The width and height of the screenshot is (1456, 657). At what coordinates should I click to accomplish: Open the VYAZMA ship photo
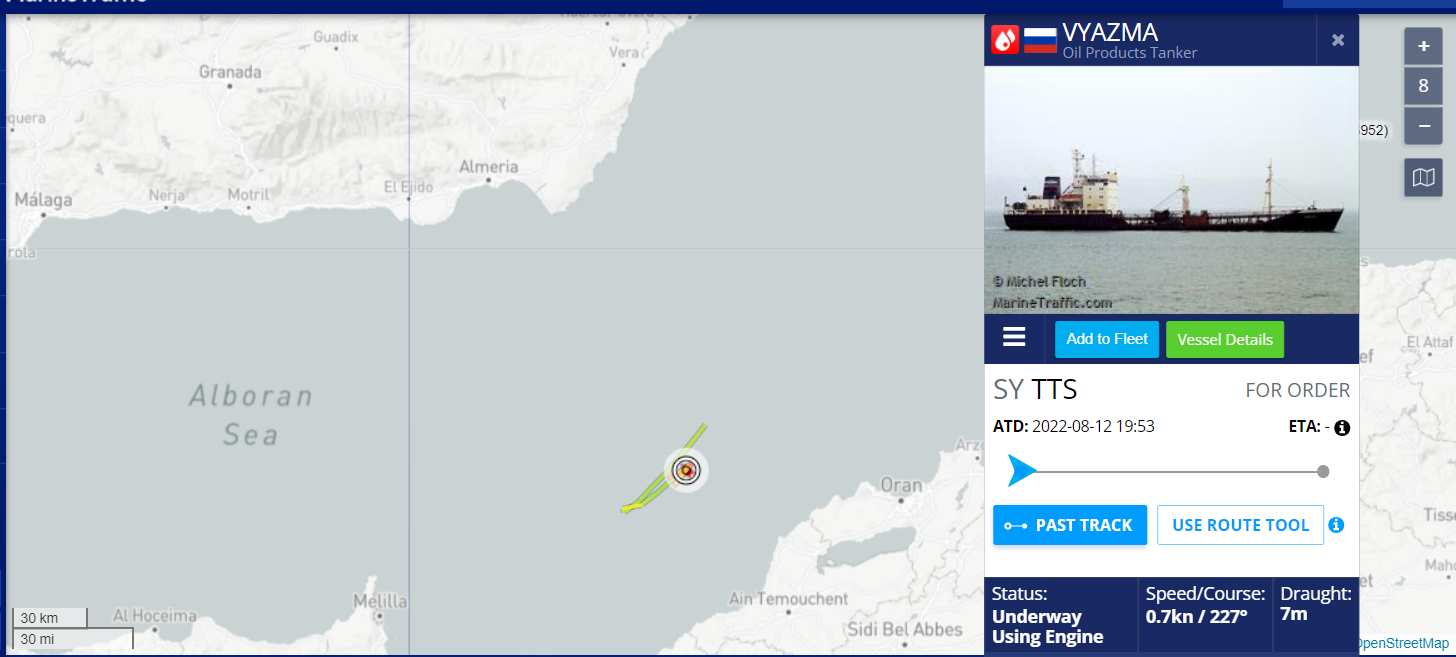click(x=1171, y=190)
